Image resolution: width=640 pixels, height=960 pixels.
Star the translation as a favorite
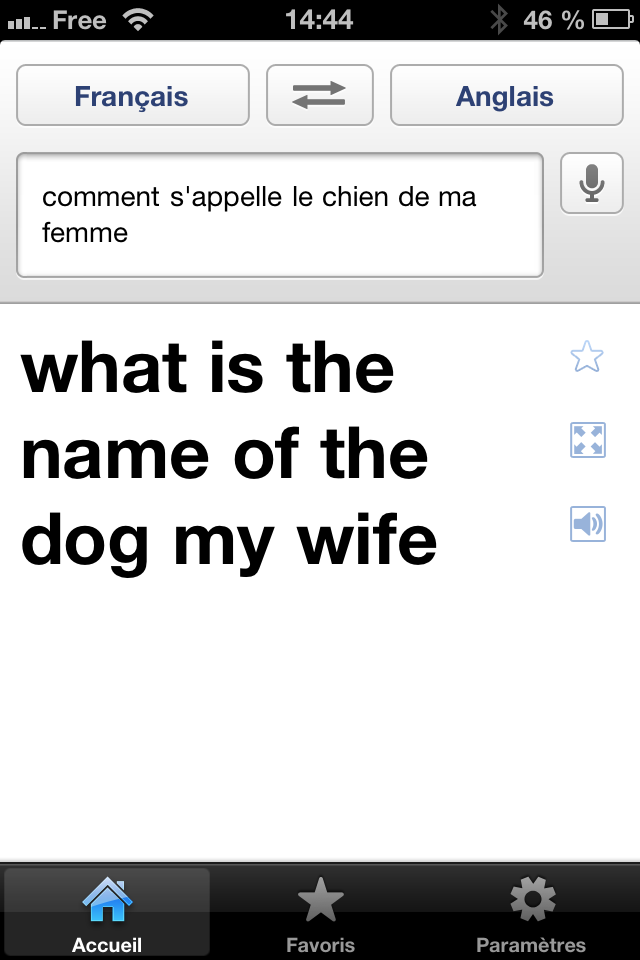pos(587,356)
